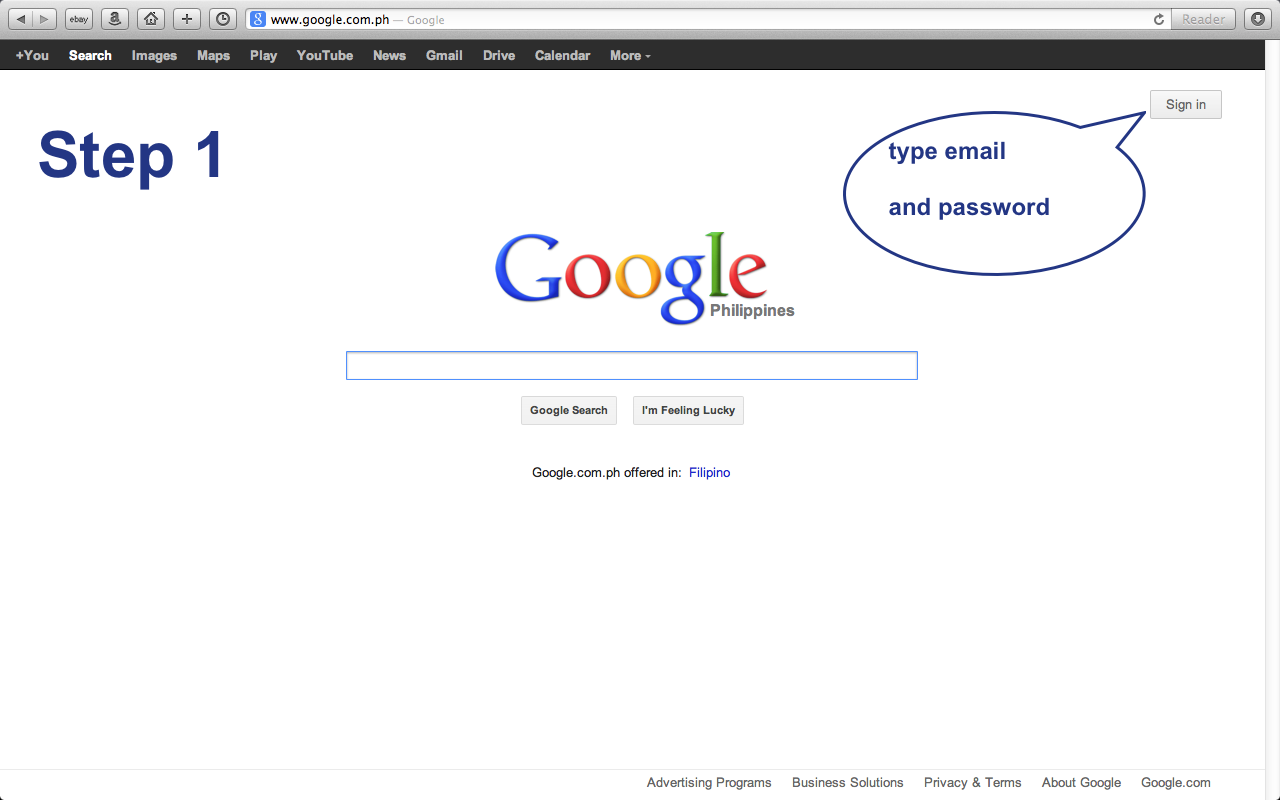
Task: Expand the More dropdown in Google bar
Action: [x=630, y=56]
